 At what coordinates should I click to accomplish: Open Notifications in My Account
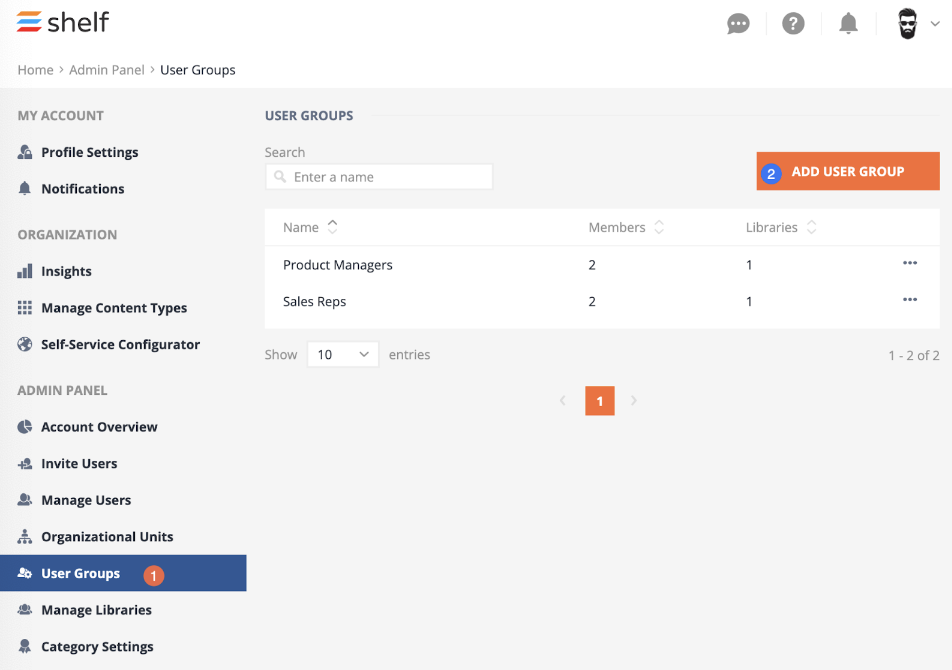pos(83,189)
